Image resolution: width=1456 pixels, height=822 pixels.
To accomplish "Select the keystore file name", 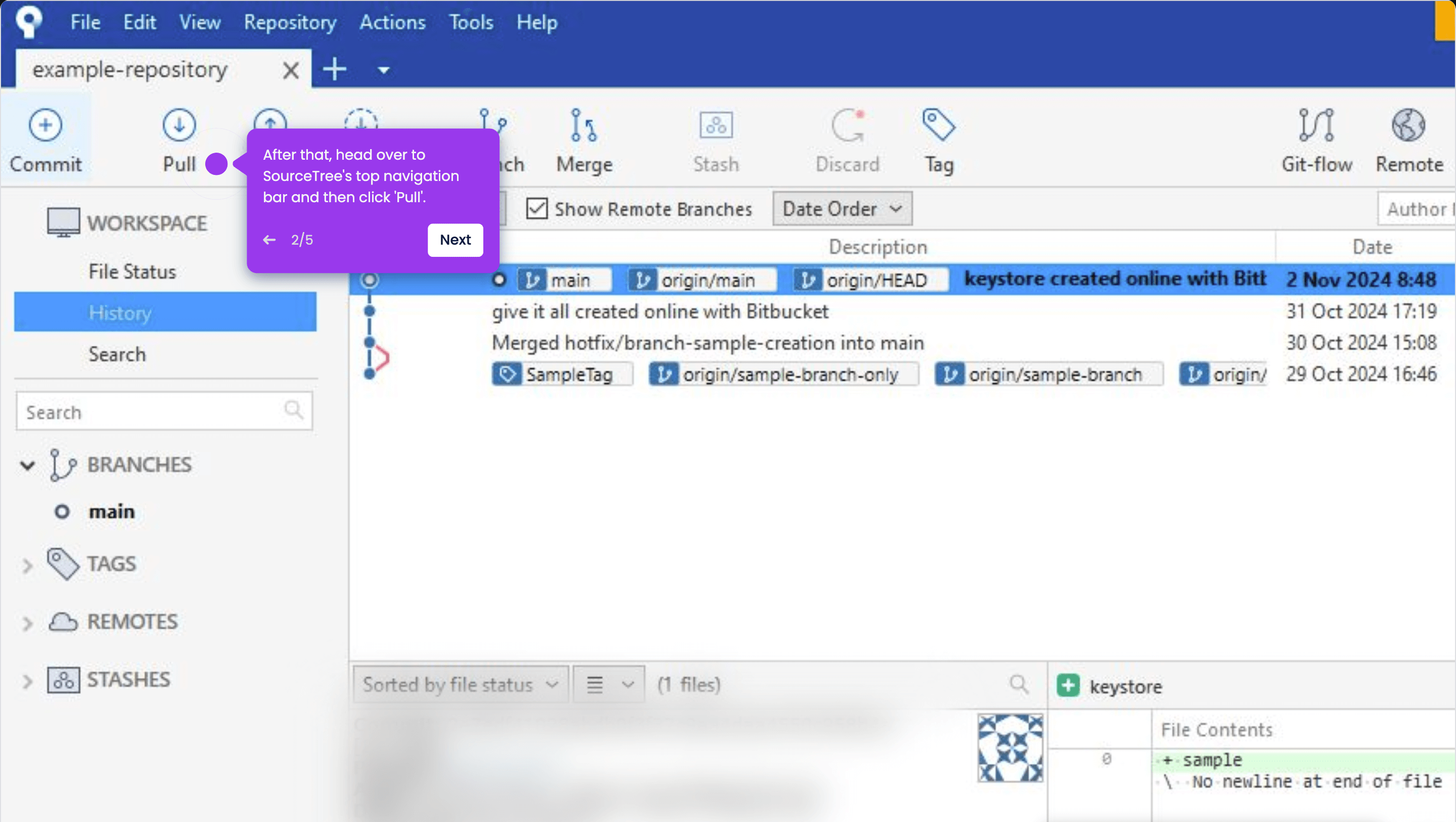I will [x=1125, y=687].
